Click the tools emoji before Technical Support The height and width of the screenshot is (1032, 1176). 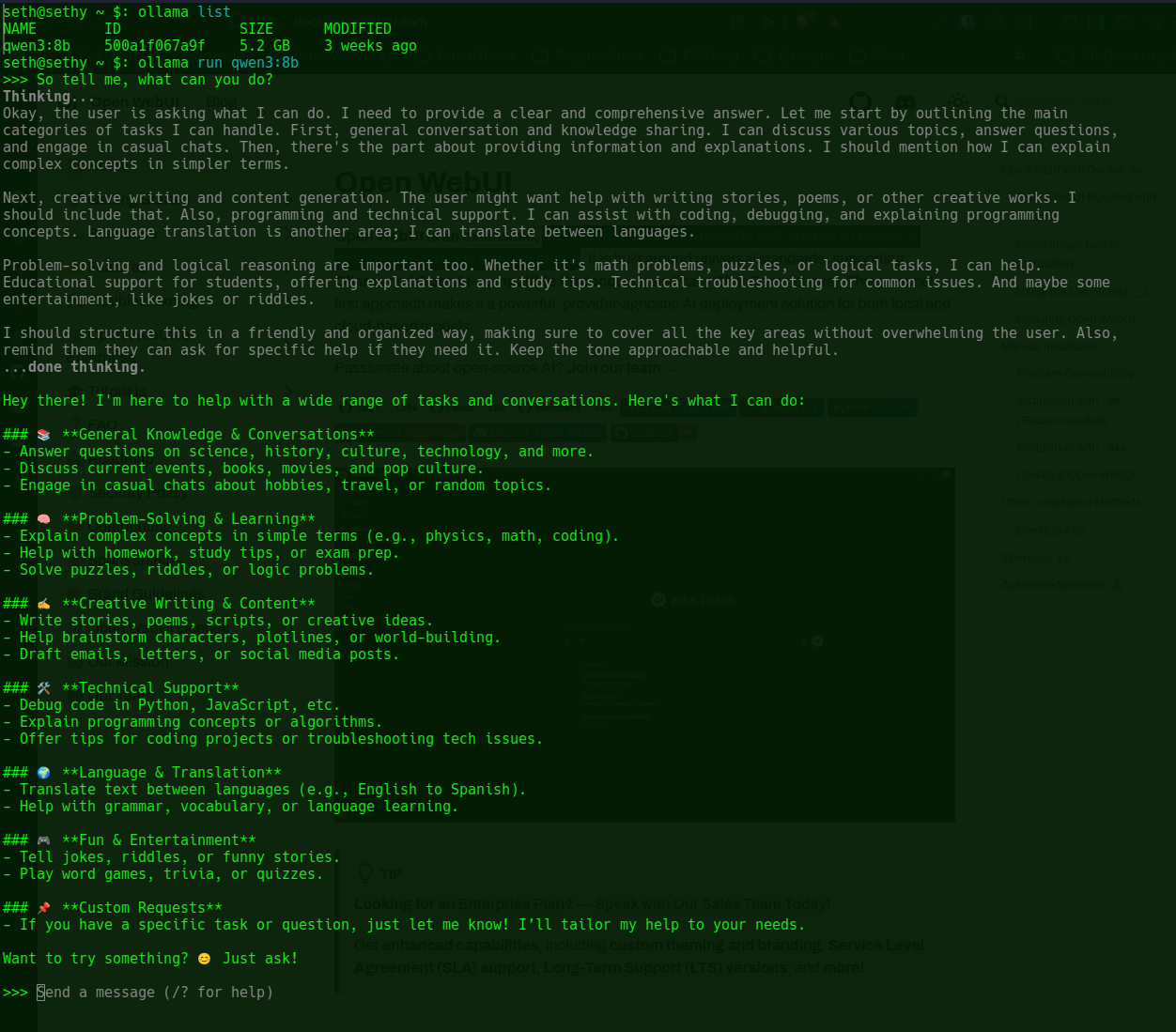[x=44, y=688]
